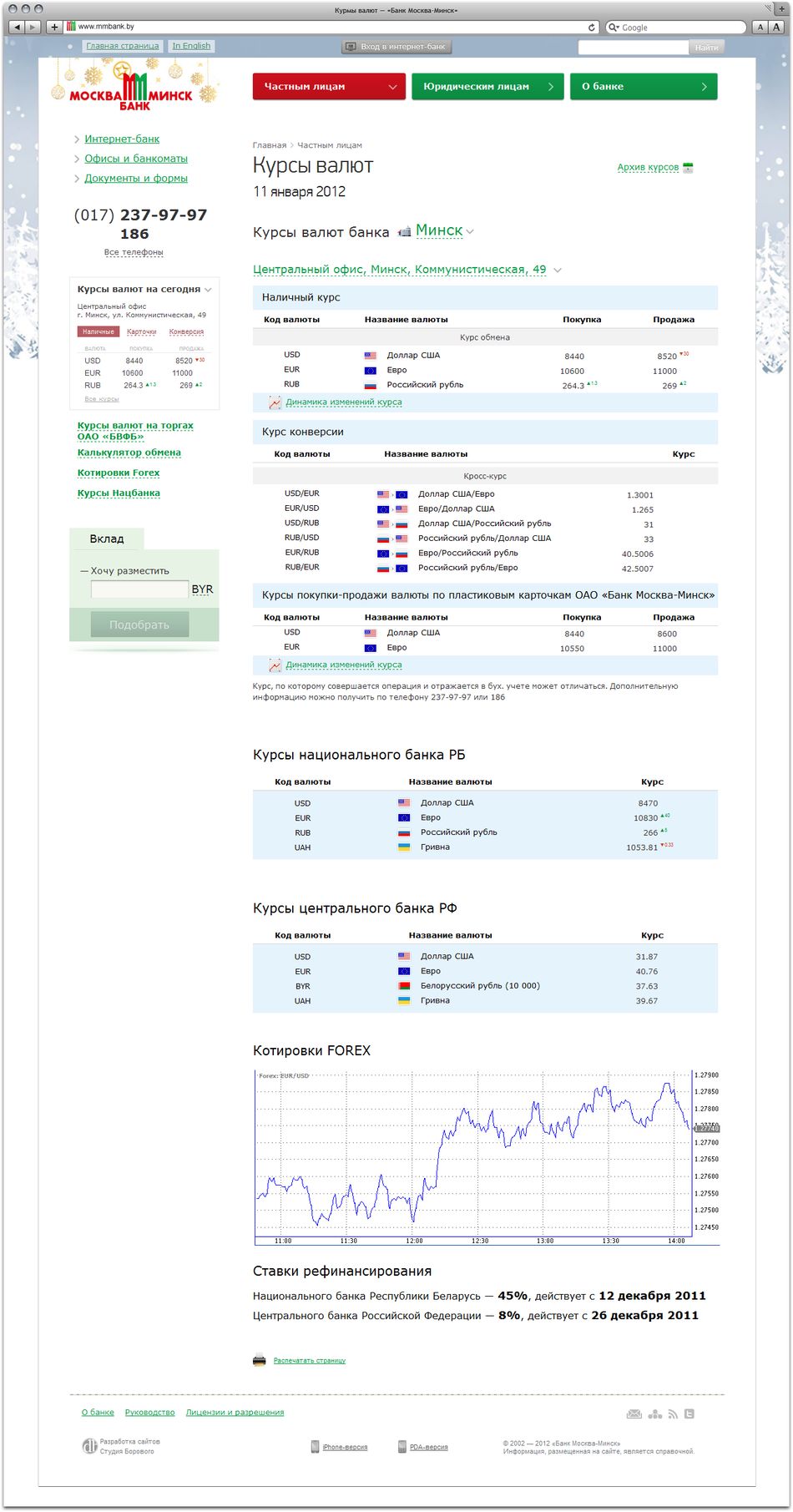Open the Интернет-банк sidebar link

[122, 139]
